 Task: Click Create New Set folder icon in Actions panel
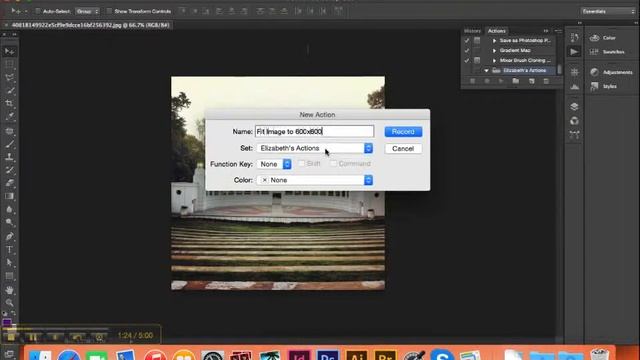(516, 81)
